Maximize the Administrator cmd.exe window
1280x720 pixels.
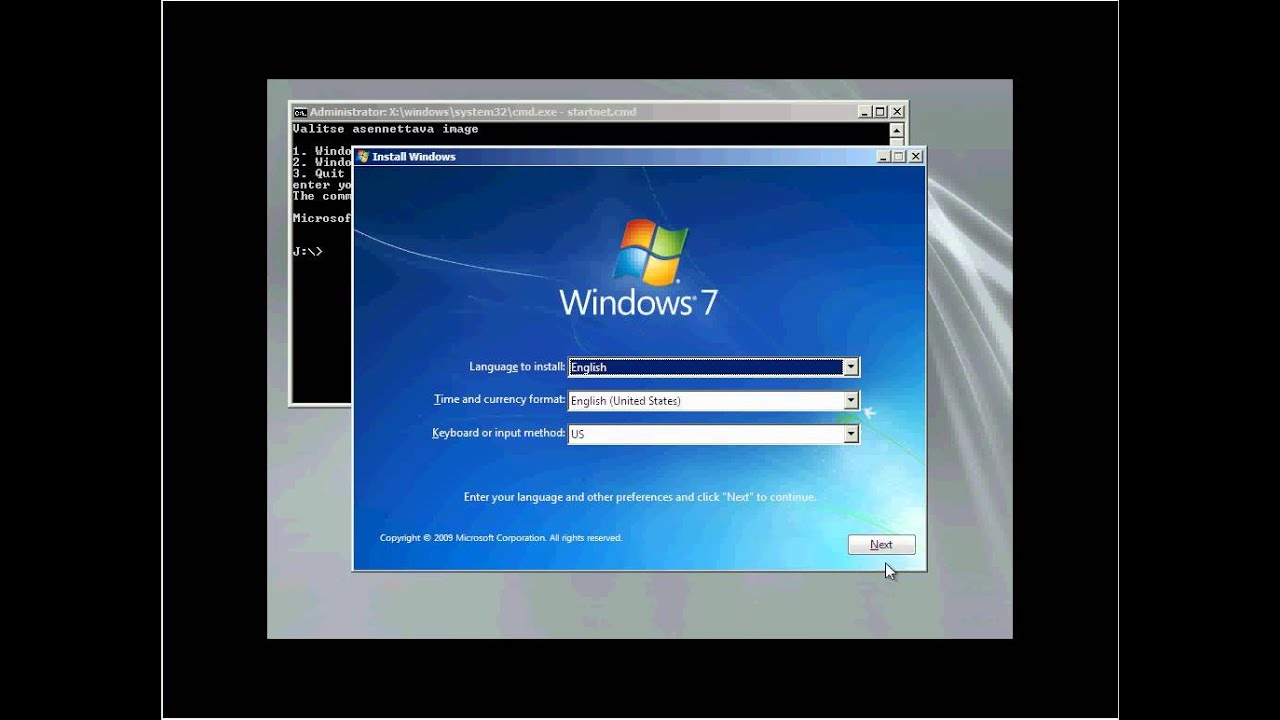(x=880, y=112)
